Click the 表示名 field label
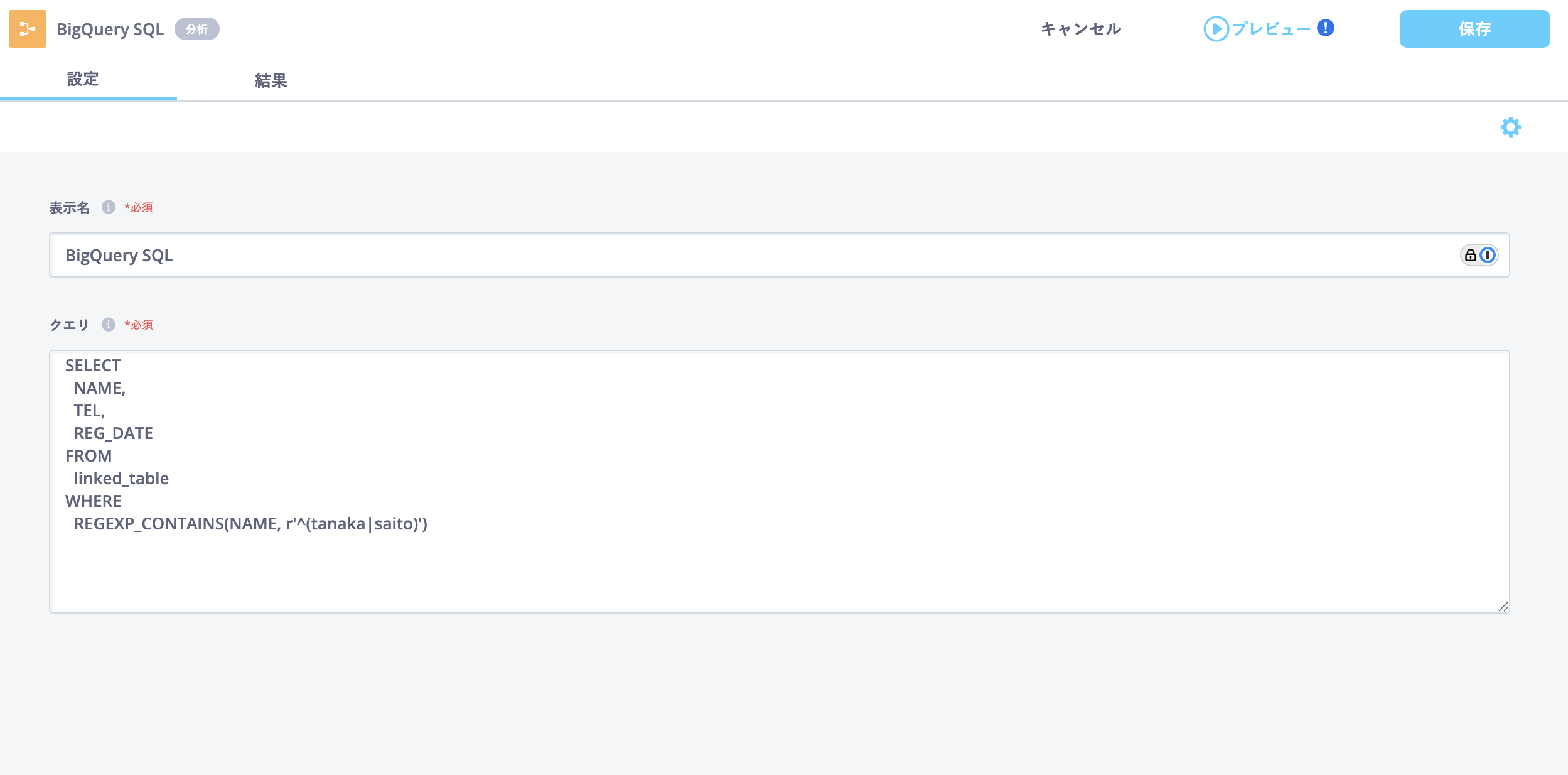 click(x=70, y=208)
